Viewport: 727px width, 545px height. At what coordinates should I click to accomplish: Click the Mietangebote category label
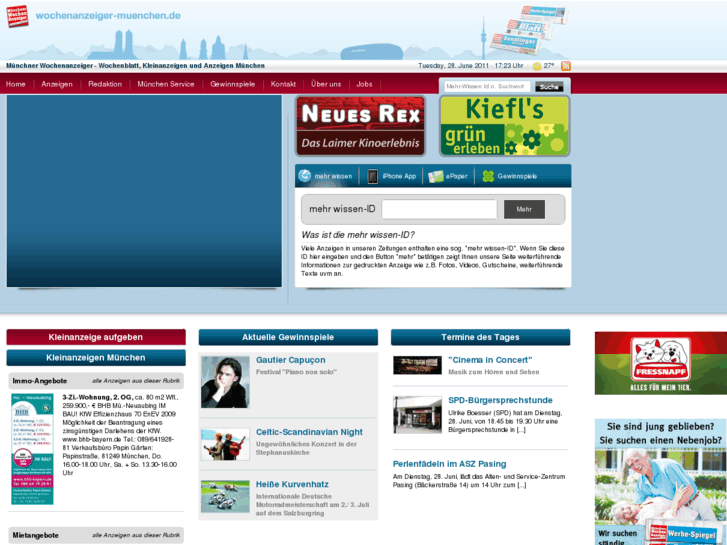[x=36, y=535]
